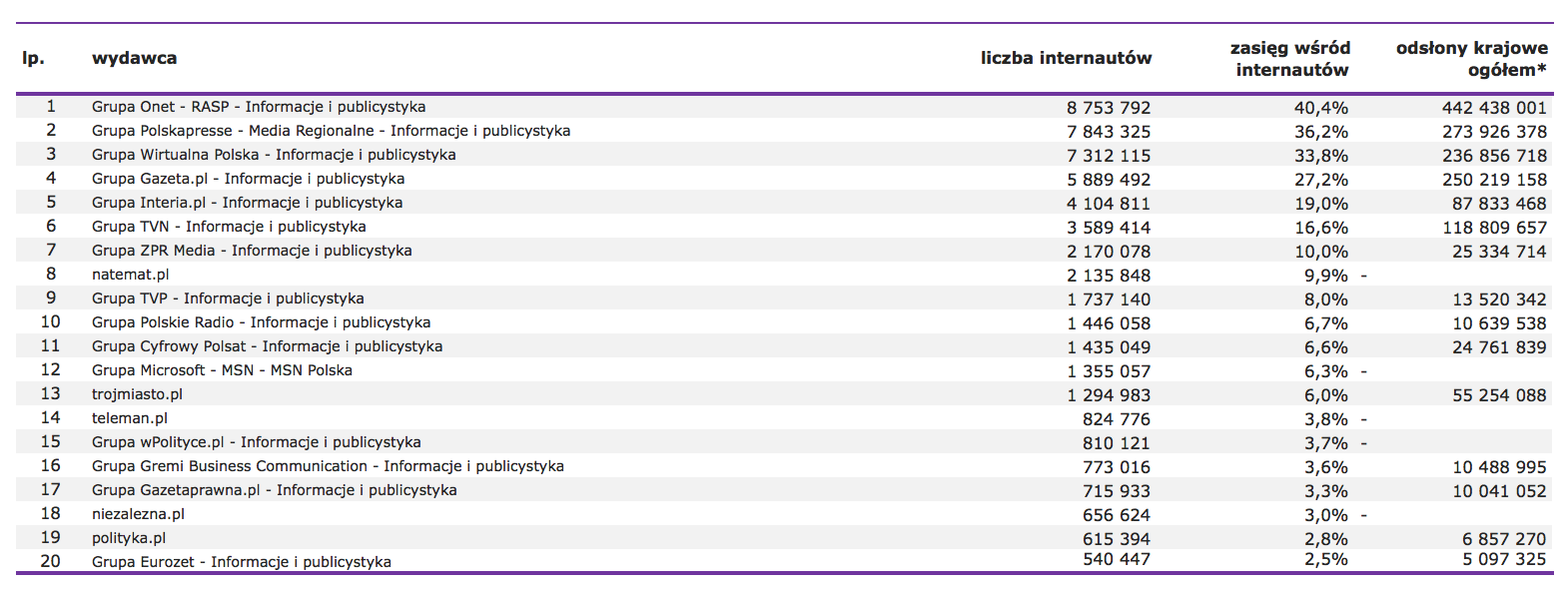Image resolution: width=1568 pixels, height=595 pixels.
Task: Click the 'lp.' column header
Action: (x=34, y=59)
